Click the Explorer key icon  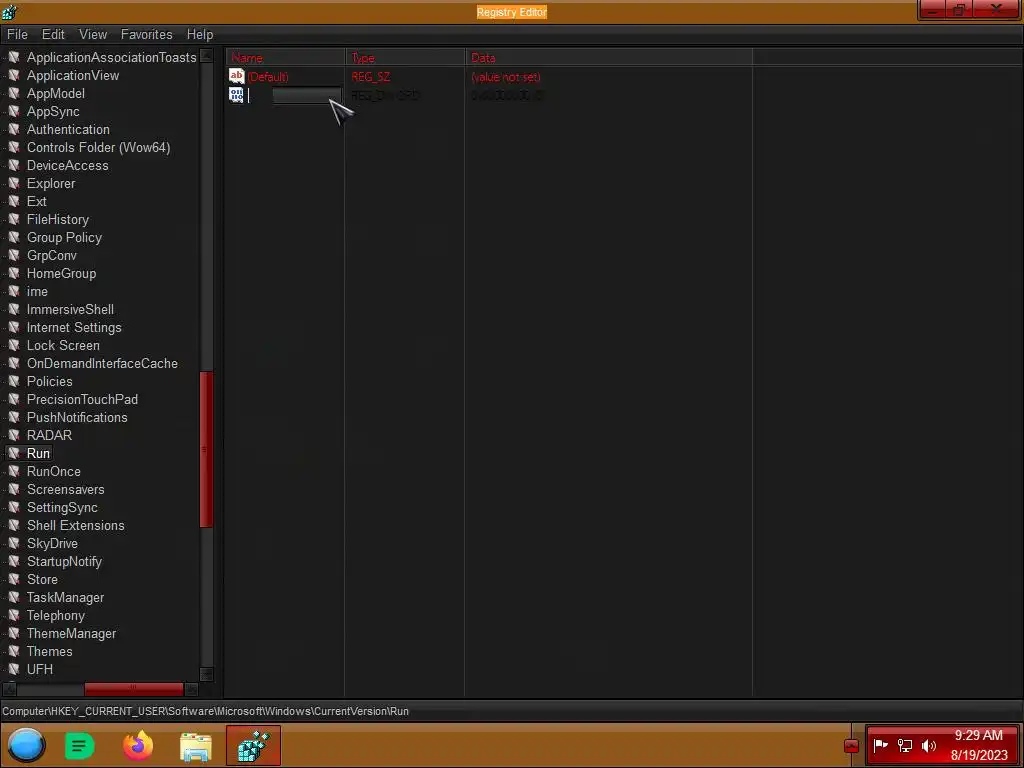coord(14,184)
